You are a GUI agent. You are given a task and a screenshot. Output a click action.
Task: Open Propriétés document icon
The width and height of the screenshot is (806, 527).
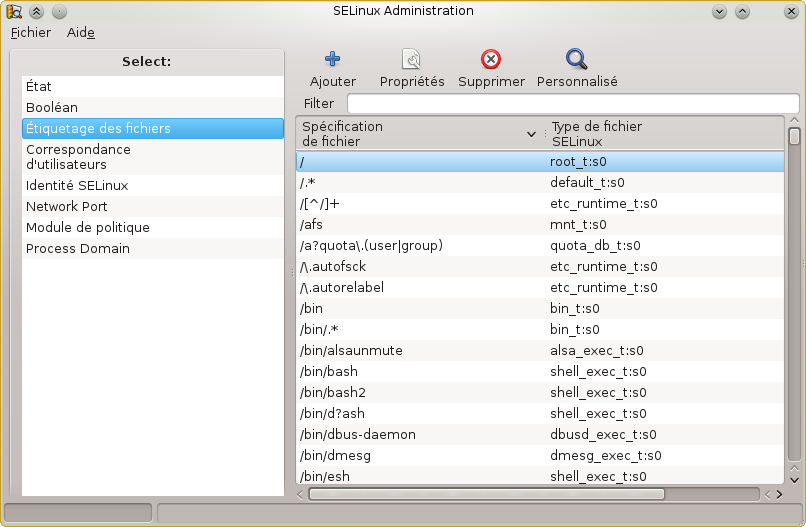[x=412, y=59]
